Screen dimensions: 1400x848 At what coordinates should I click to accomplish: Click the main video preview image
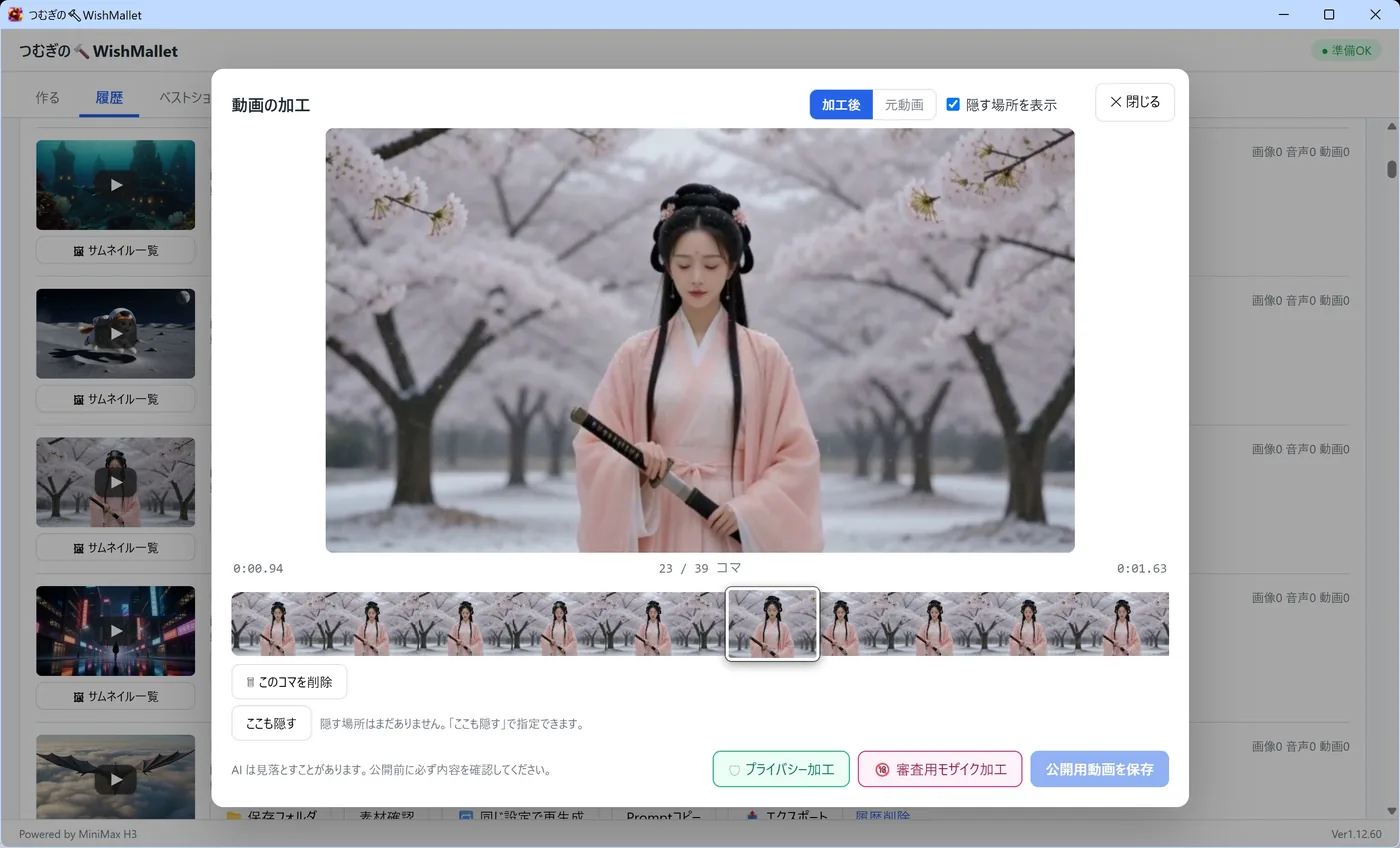coord(700,340)
